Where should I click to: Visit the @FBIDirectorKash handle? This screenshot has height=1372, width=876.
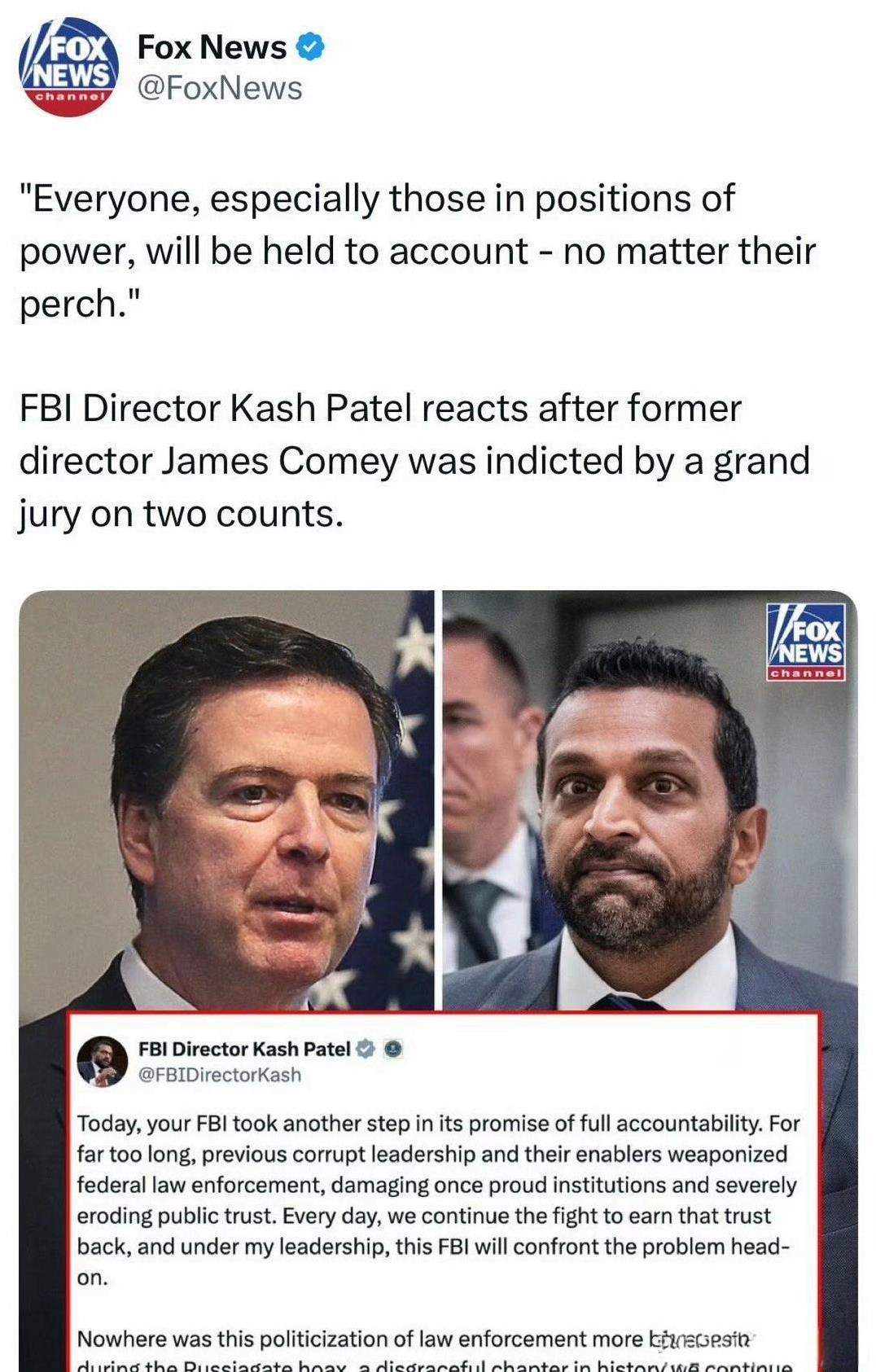(x=220, y=1075)
